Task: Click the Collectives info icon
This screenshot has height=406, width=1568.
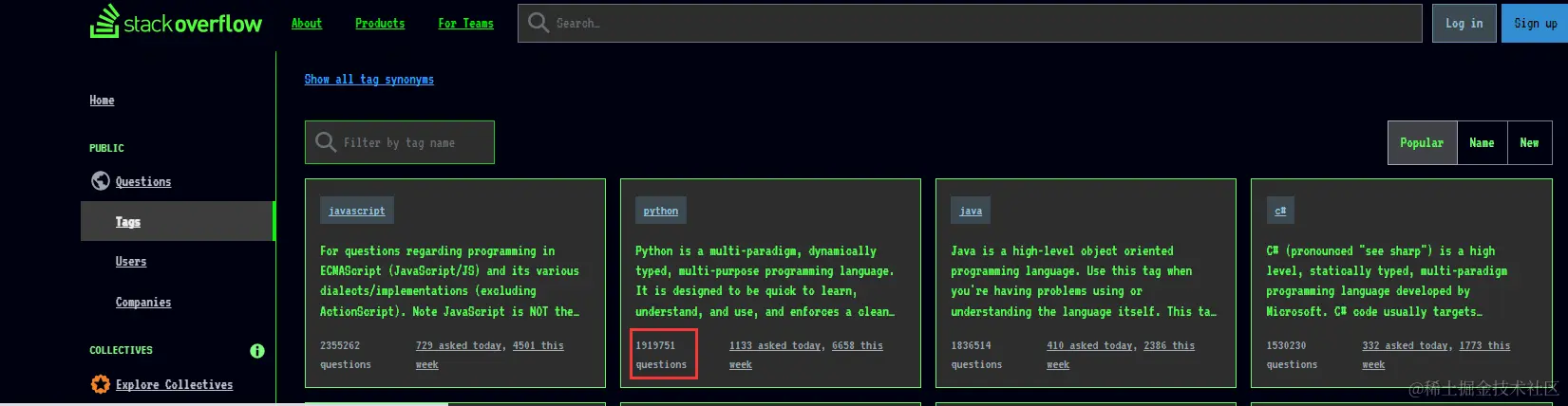Action: (256, 351)
